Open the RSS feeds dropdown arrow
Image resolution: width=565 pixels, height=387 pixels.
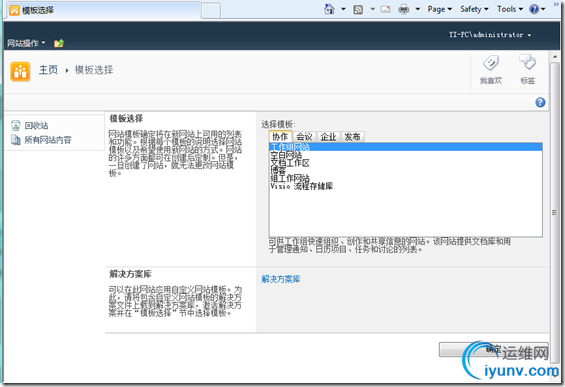point(372,9)
